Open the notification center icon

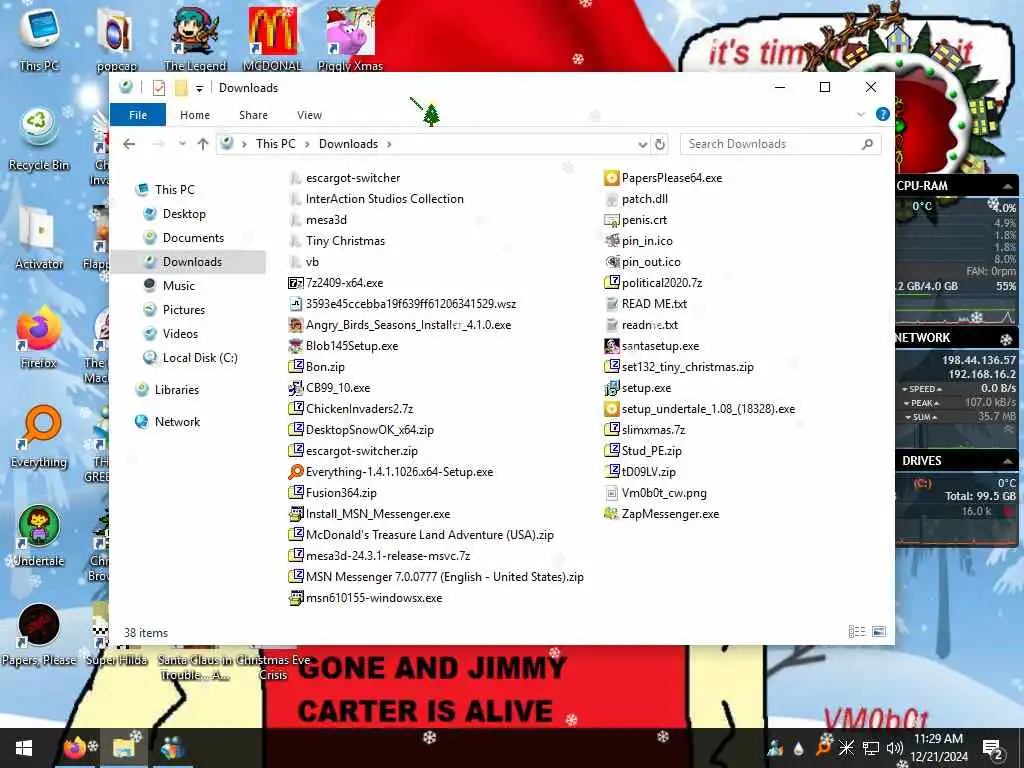point(993,748)
